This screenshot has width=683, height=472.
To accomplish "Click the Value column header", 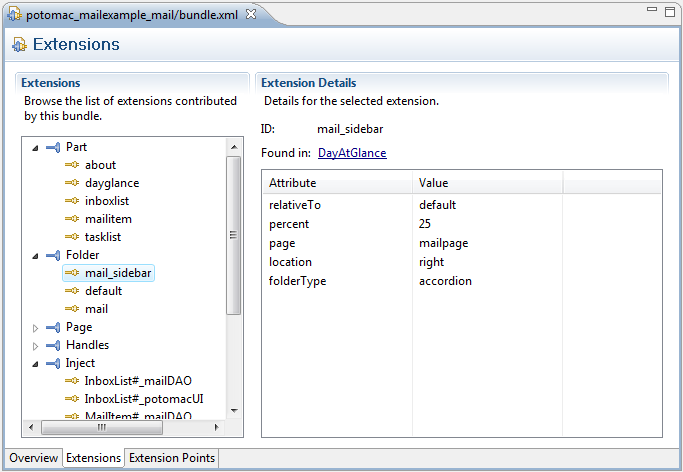I will pyautogui.click(x=487, y=183).
